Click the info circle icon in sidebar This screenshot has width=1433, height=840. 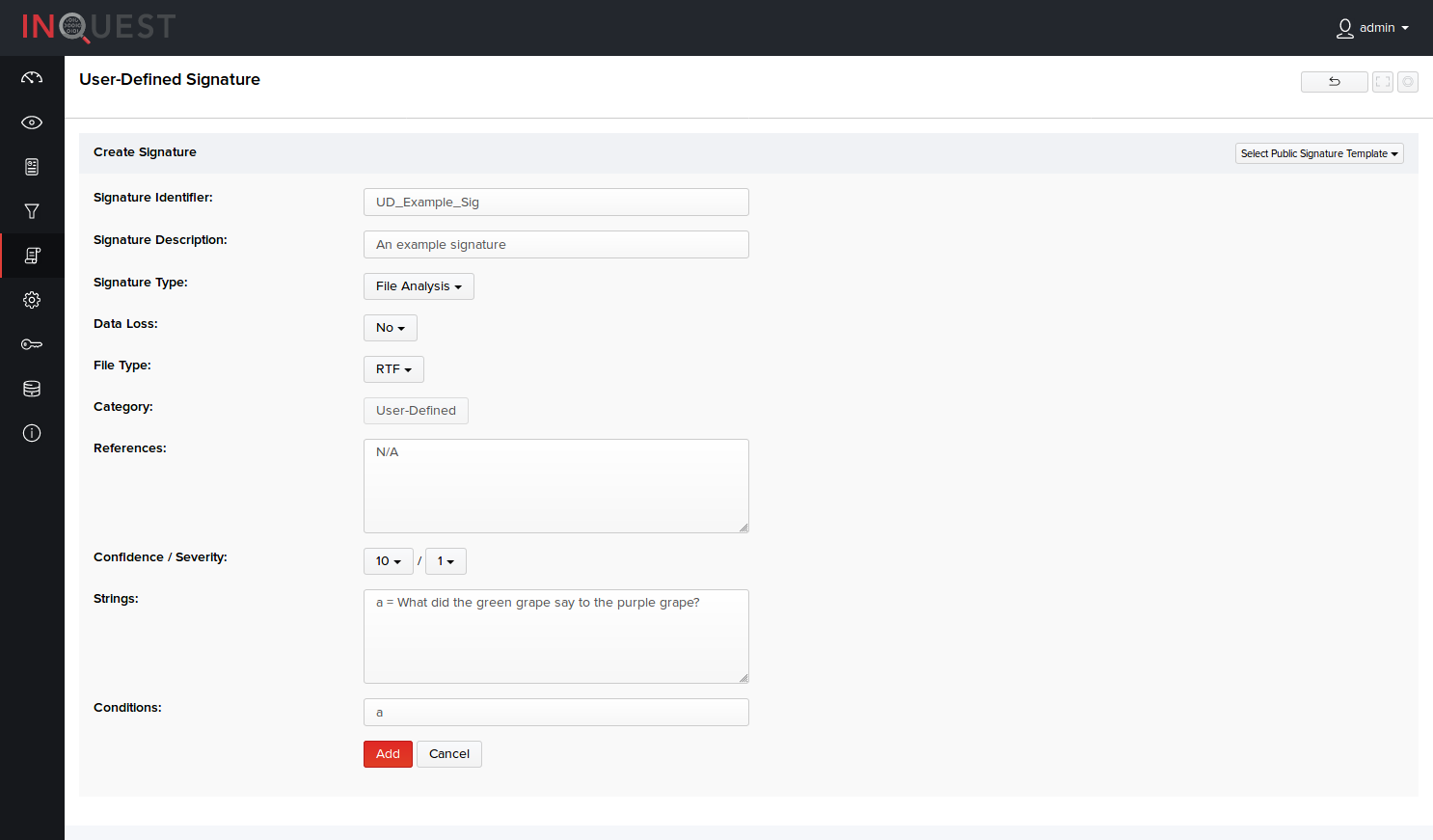pyautogui.click(x=32, y=433)
